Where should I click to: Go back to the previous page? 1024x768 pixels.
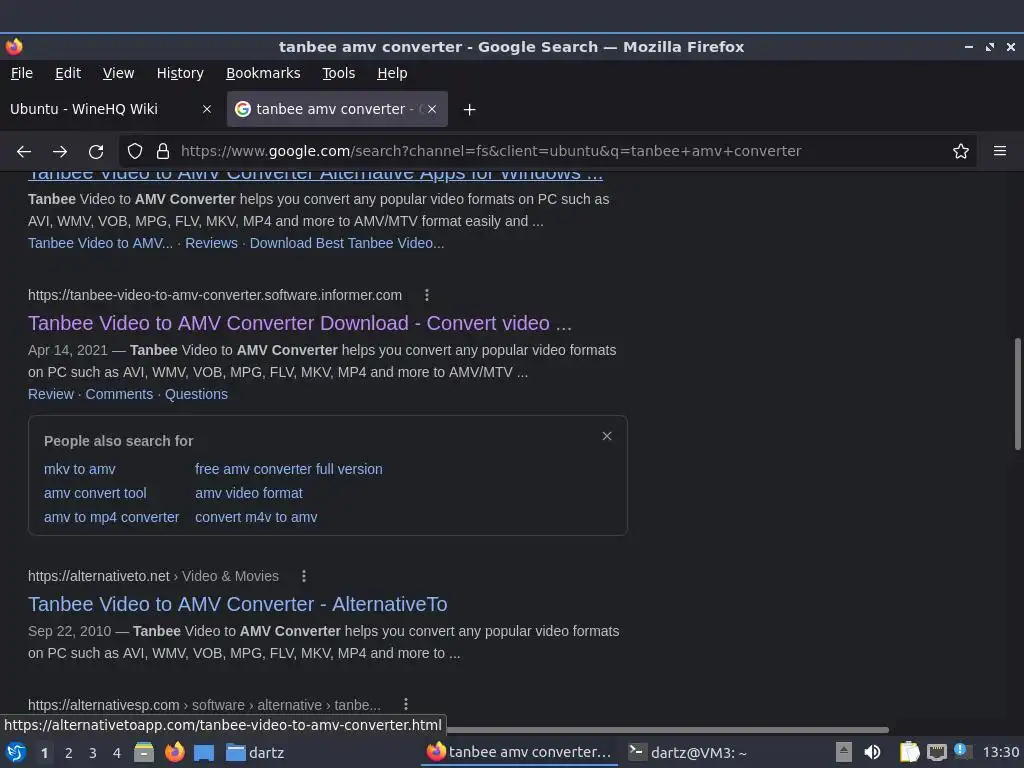[x=24, y=152]
